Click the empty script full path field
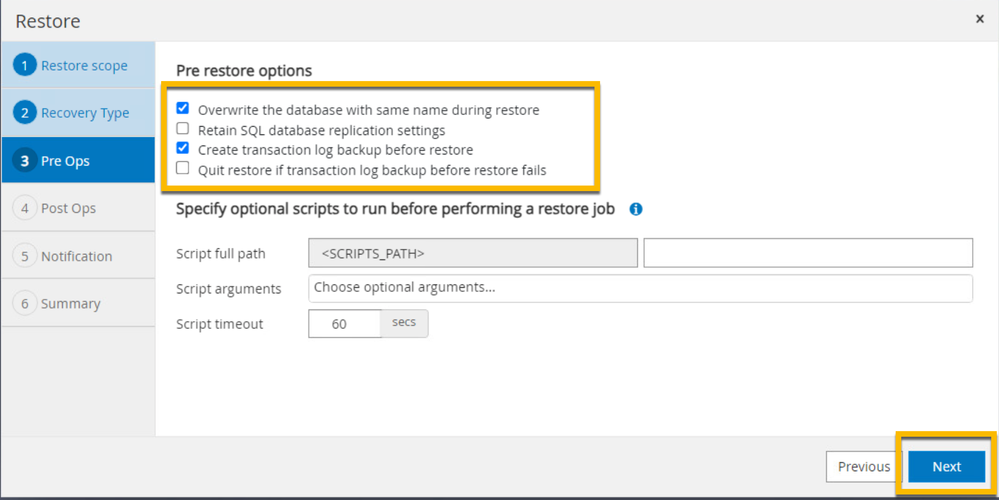Viewport: 999px width, 500px height. (807, 253)
